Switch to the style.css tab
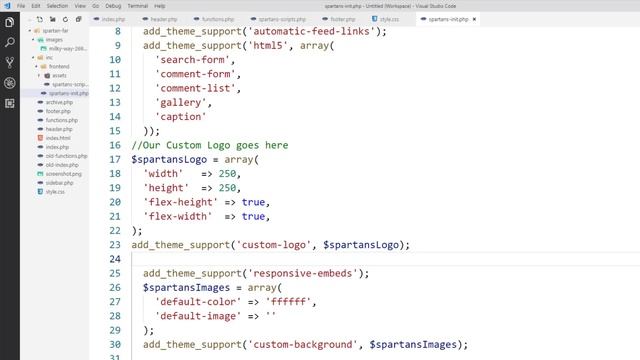The image size is (640, 360). (389, 19)
